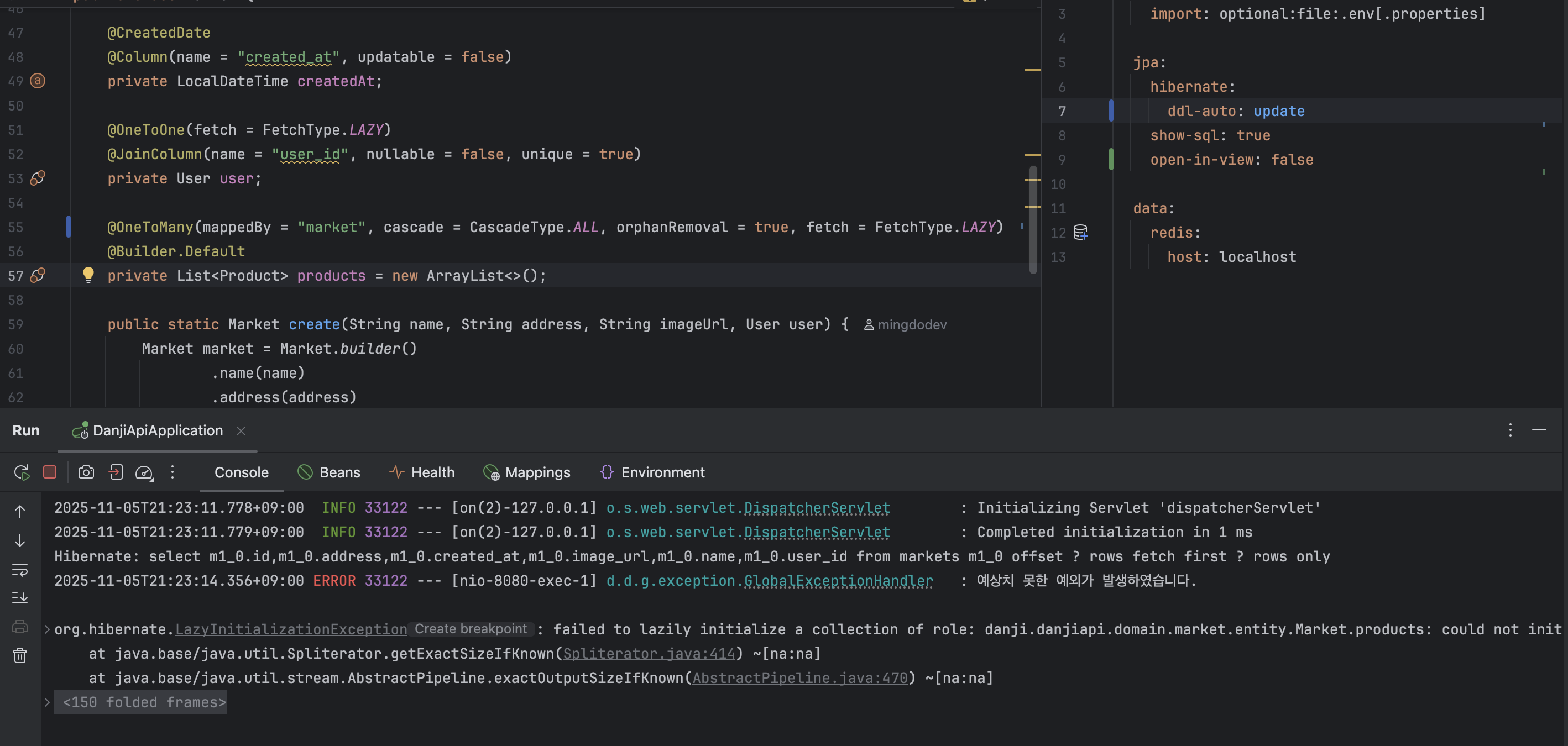Click the camera thread dump icon

pyautogui.click(x=86, y=472)
